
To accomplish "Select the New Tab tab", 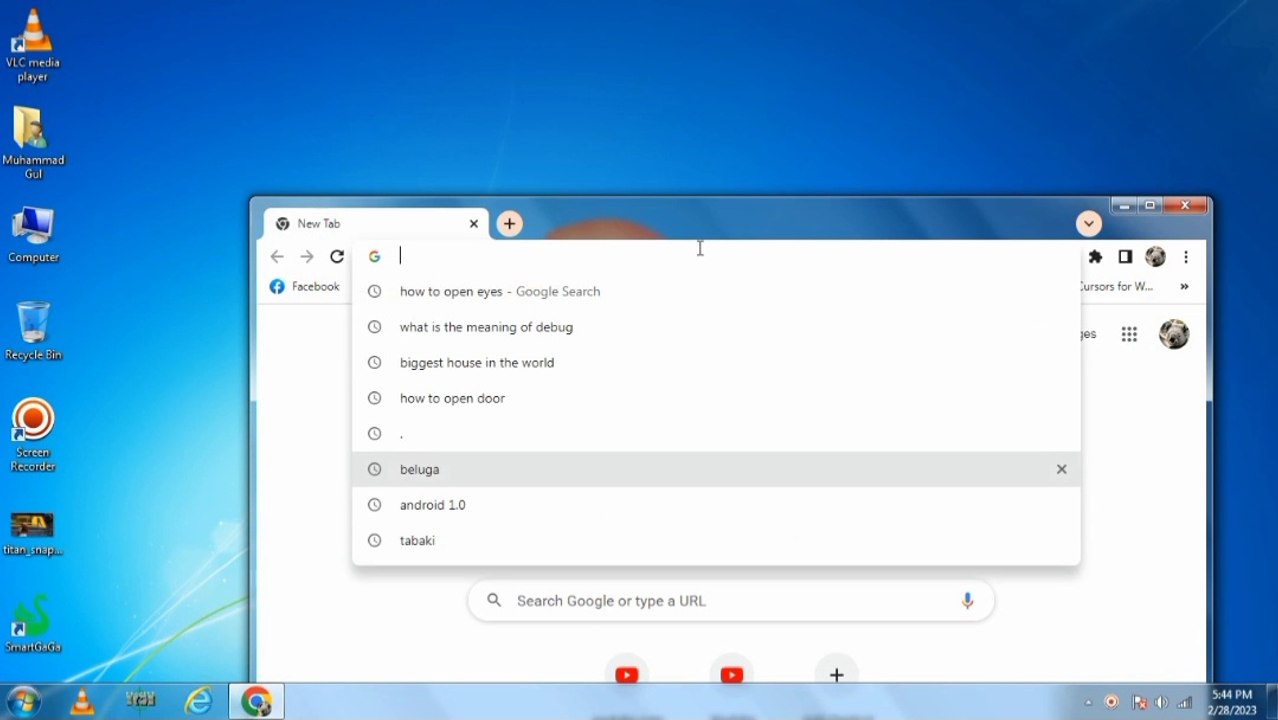I will (376, 223).
